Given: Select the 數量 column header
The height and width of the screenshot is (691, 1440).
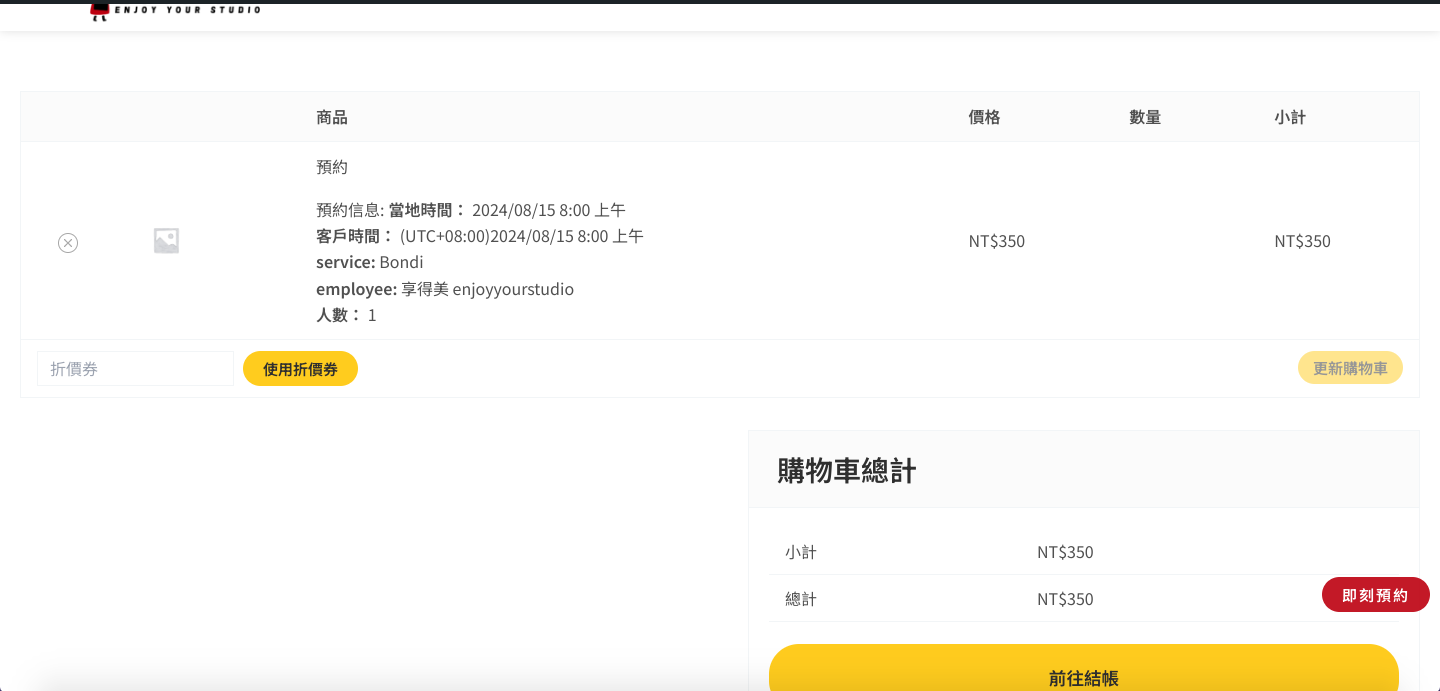Looking at the screenshot, I should 1145,117.
